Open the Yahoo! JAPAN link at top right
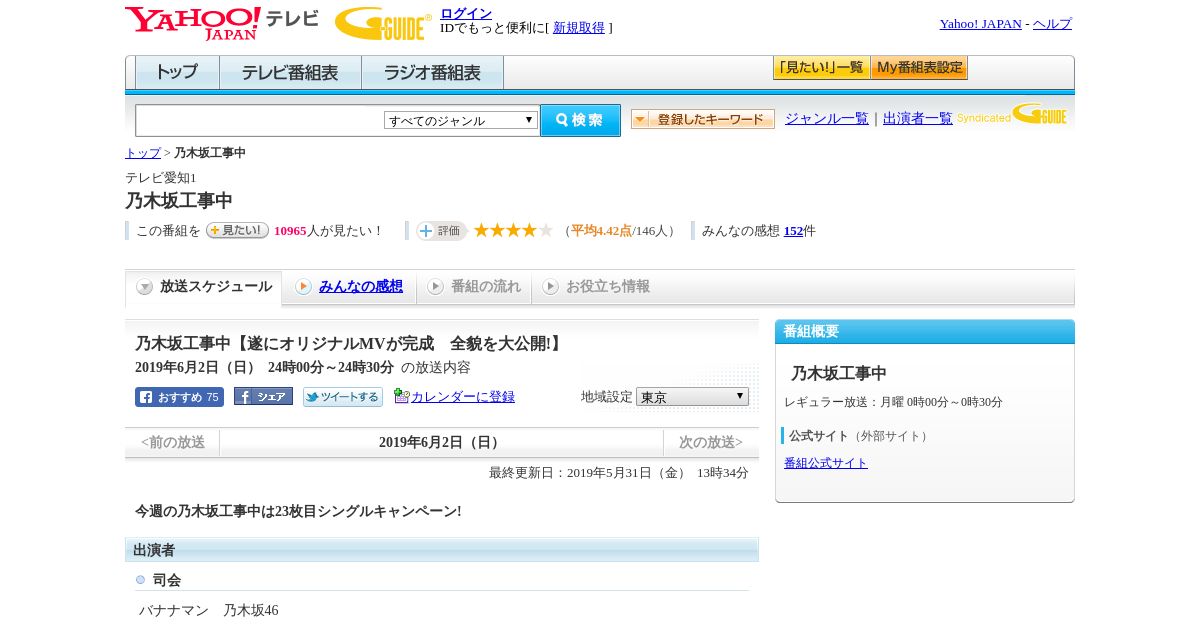1200x630 pixels. pyautogui.click(x=980, y=24)
